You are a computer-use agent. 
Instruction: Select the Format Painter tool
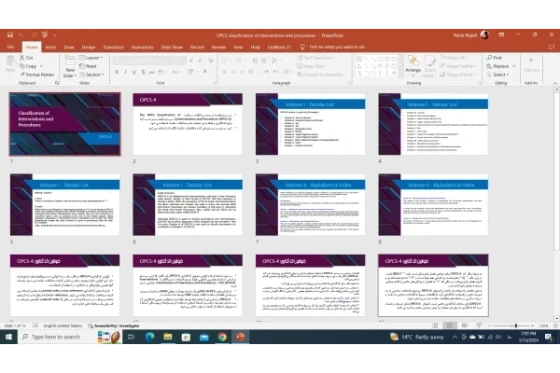click(x=37, y=75)
